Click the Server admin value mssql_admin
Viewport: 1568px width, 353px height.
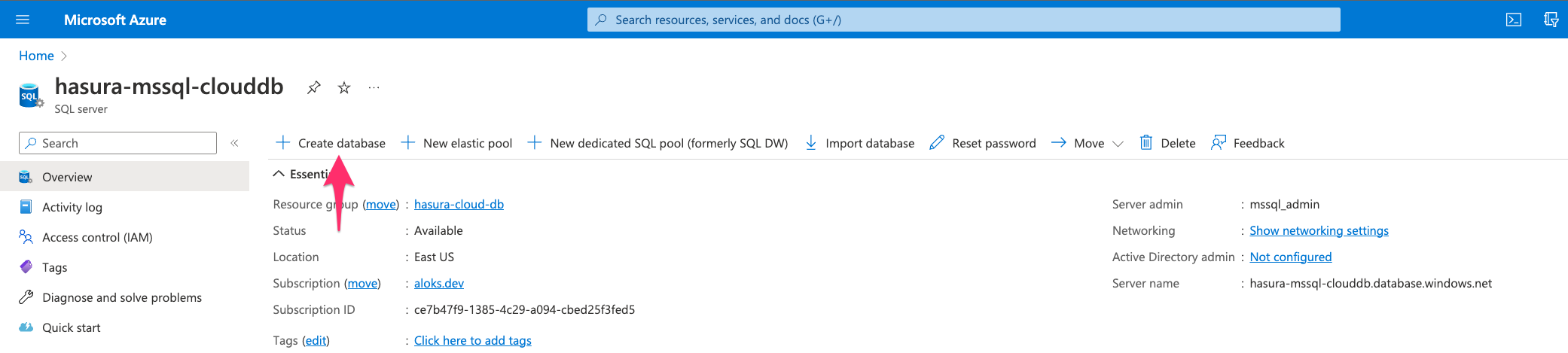[x=1284, y=204]
